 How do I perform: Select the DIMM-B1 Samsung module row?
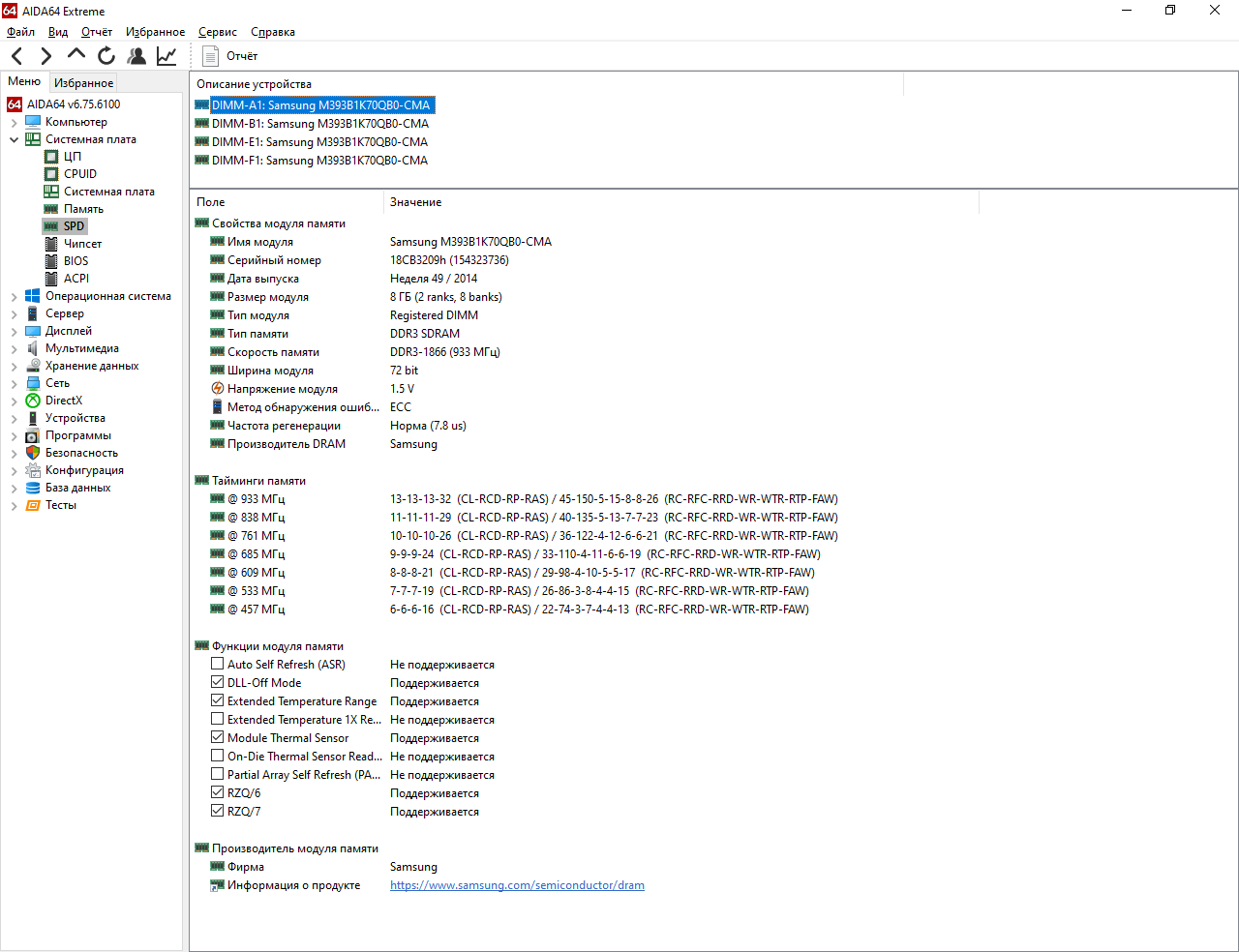coord(320,124)
